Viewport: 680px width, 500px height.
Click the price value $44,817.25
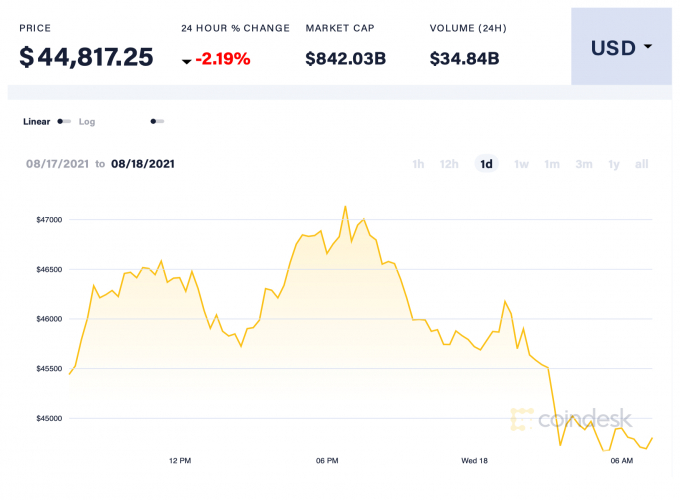click(86, 57)
